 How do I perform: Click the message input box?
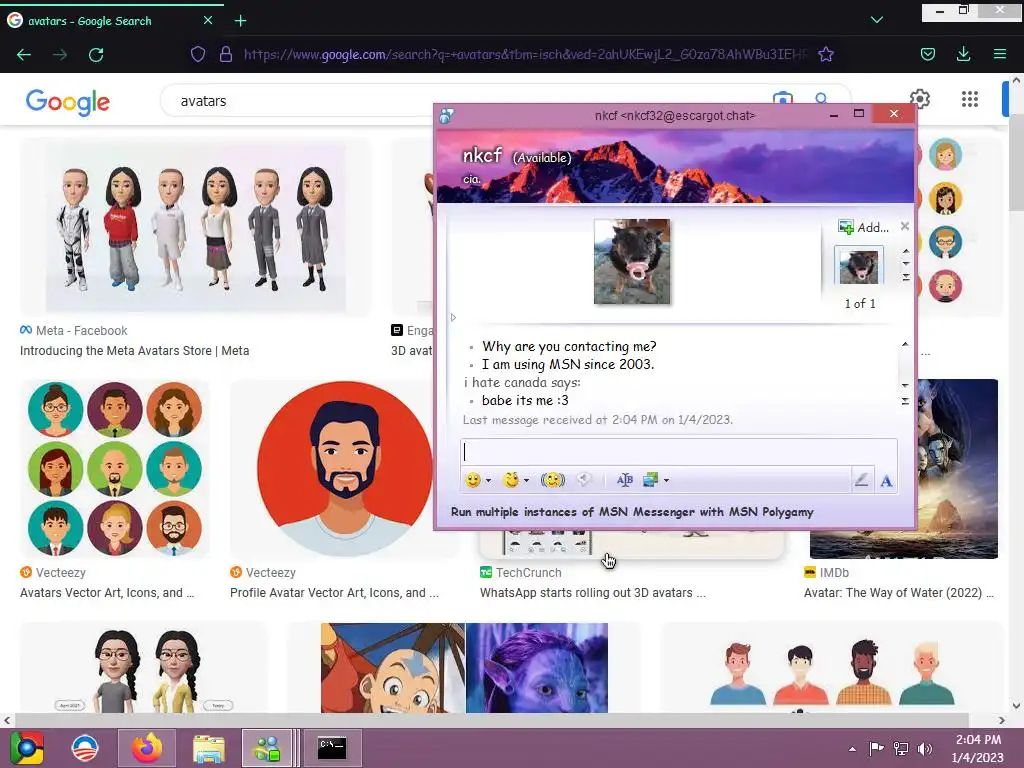[x=679, y=452]
